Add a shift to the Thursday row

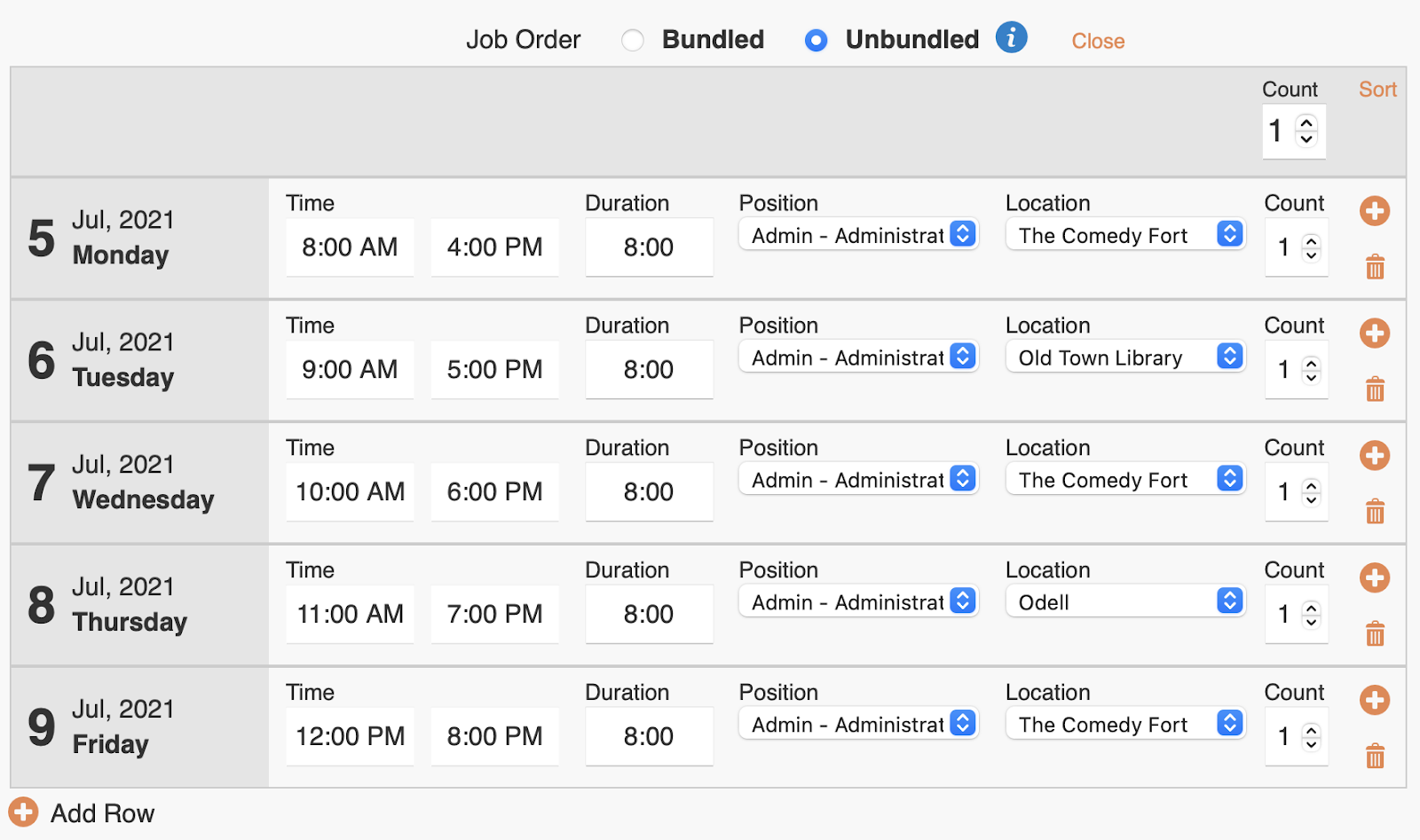pyautogui.click(x=1375, y=578)
